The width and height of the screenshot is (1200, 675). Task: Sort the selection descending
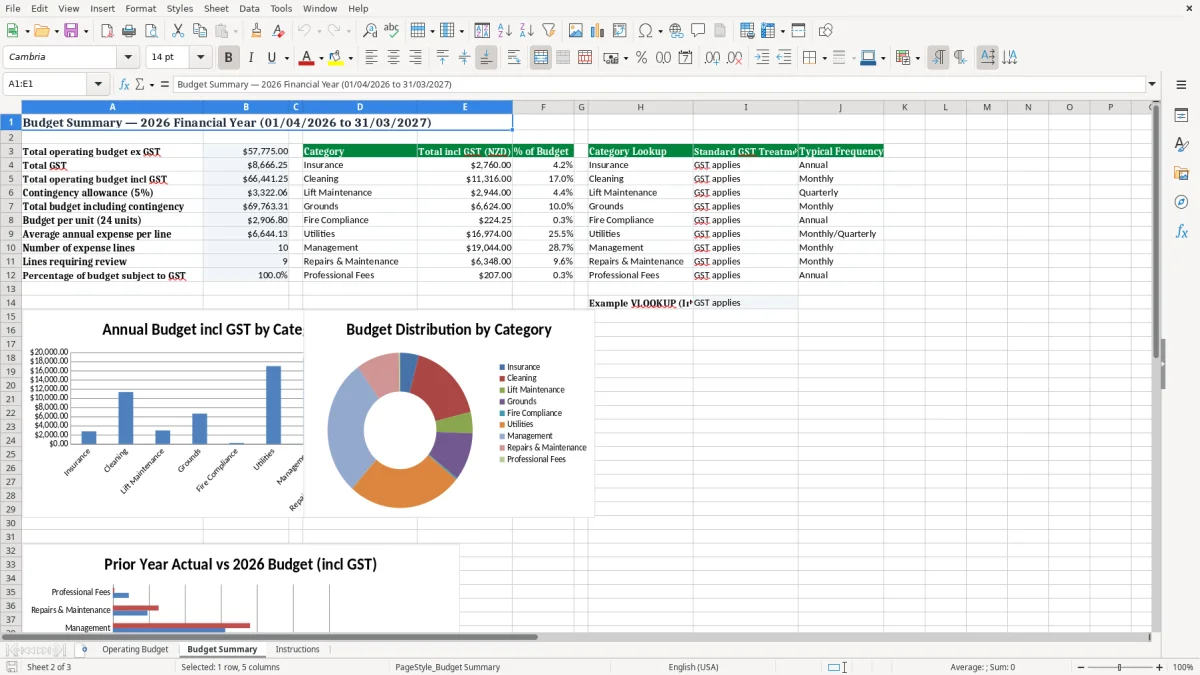click(526, 31)
